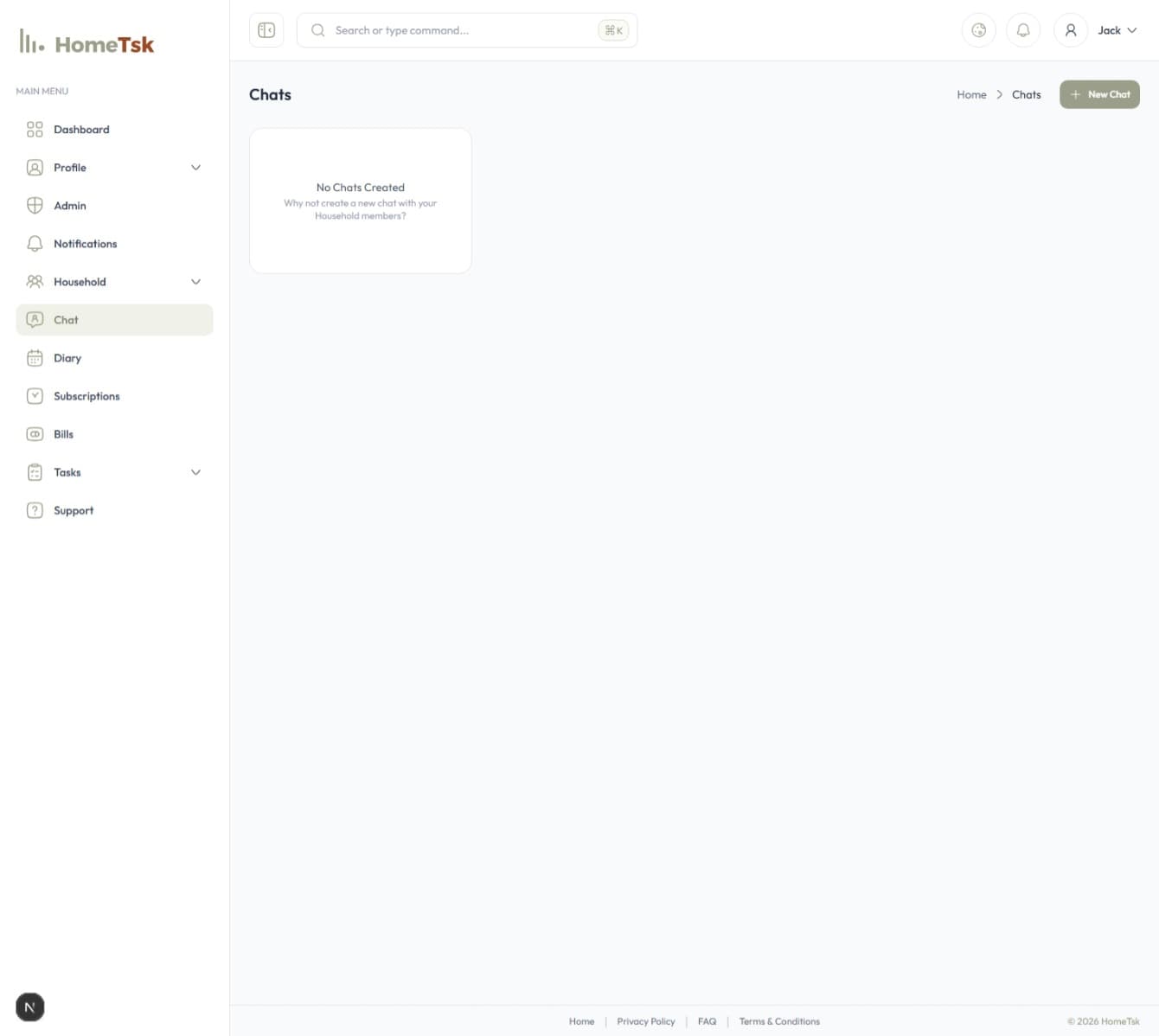This screenshot has height=1036, width=1159.
Task: Open the Diary calendar icon in sidebar
Action: [x=35, y=358]
